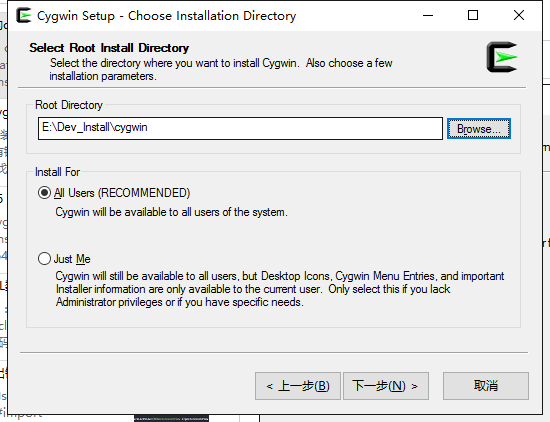Click the Just Me label text

pyautogui.click(x=72, y=259)
